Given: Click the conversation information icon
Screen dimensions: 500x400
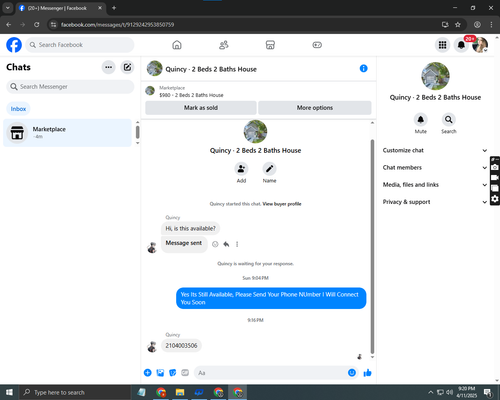Looking at the screenshot, I should [364, 69].
